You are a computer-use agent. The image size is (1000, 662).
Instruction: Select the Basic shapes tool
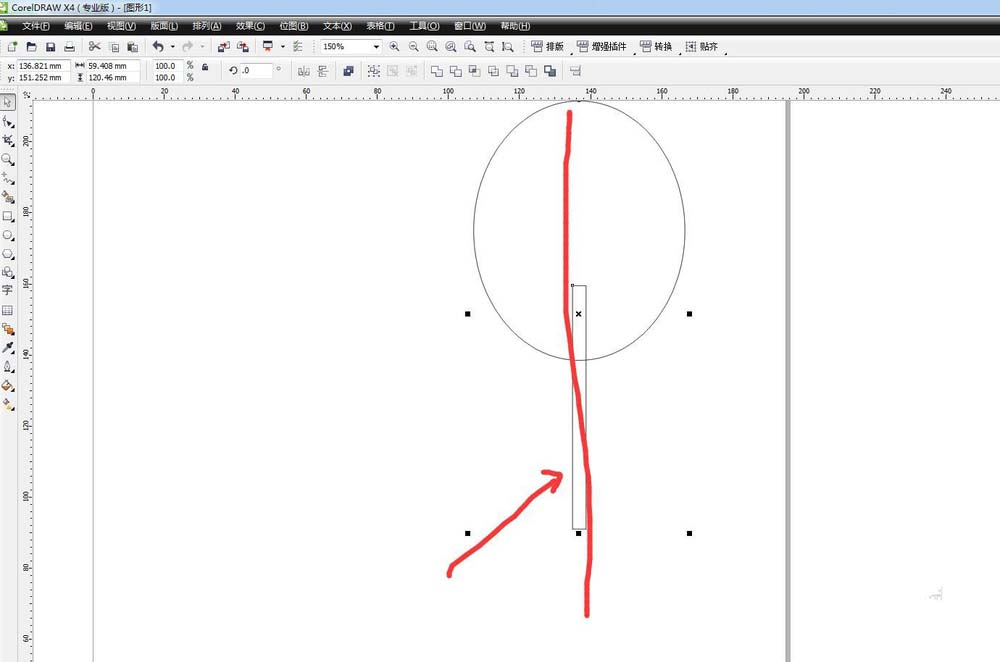(8, 272)
